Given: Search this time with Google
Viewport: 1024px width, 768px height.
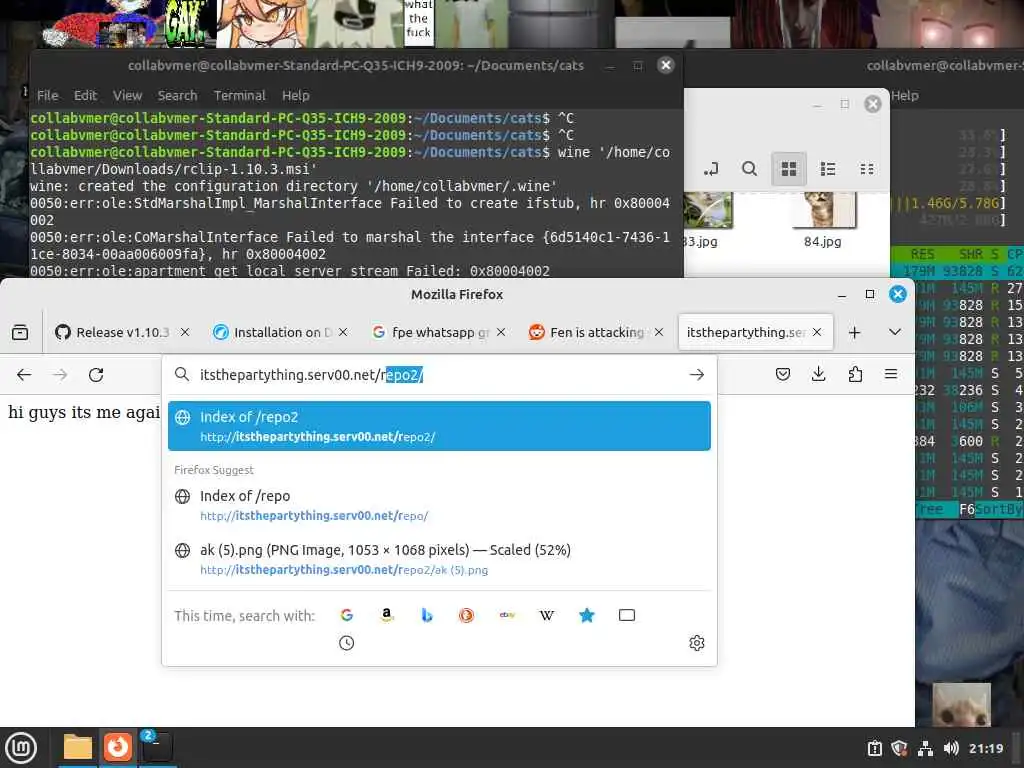Looking at the screenshot, I should [347, 615].
